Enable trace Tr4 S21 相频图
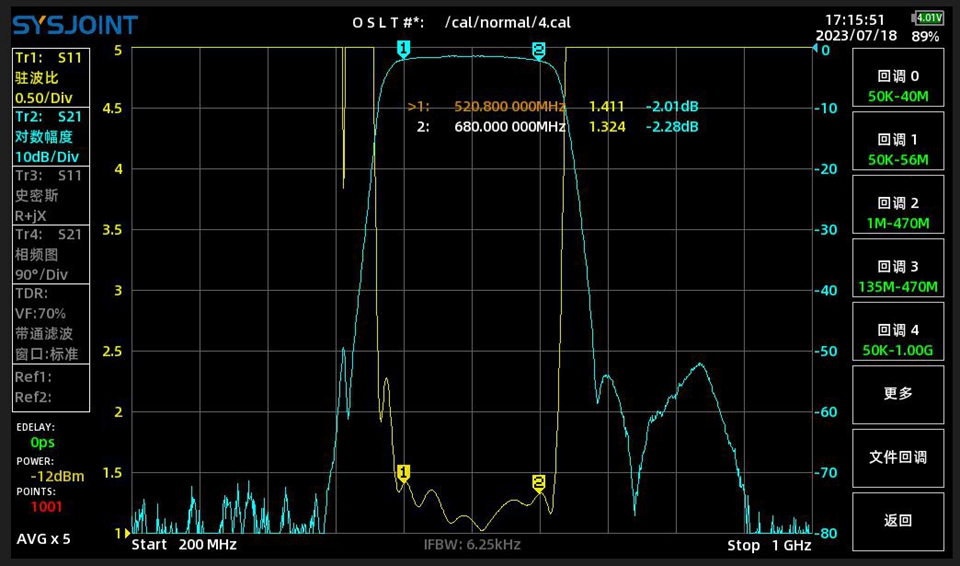This screenshot has width=960, height=566. [50, 254]
